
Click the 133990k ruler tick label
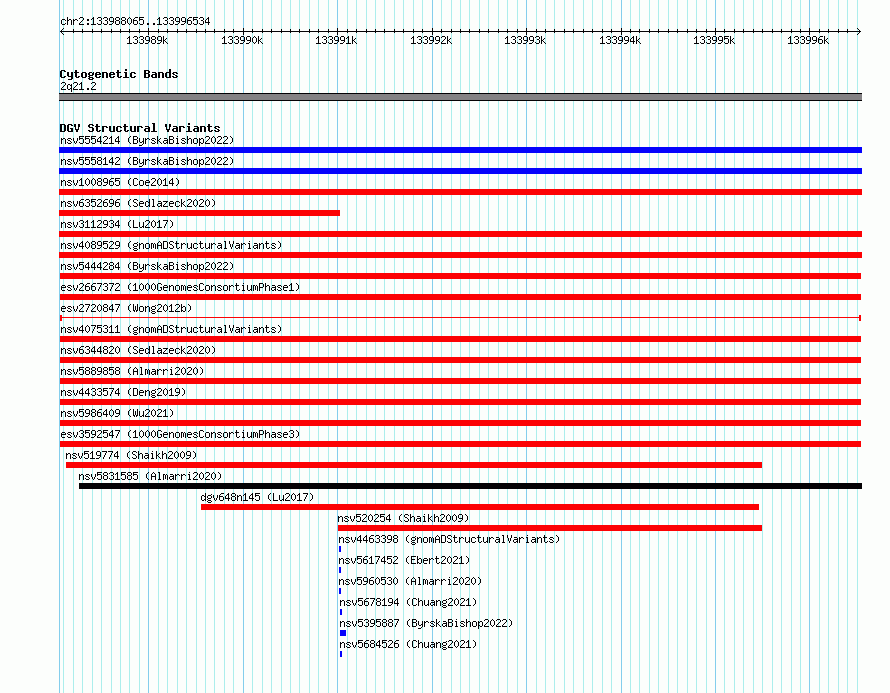click(x=242, y=40)
